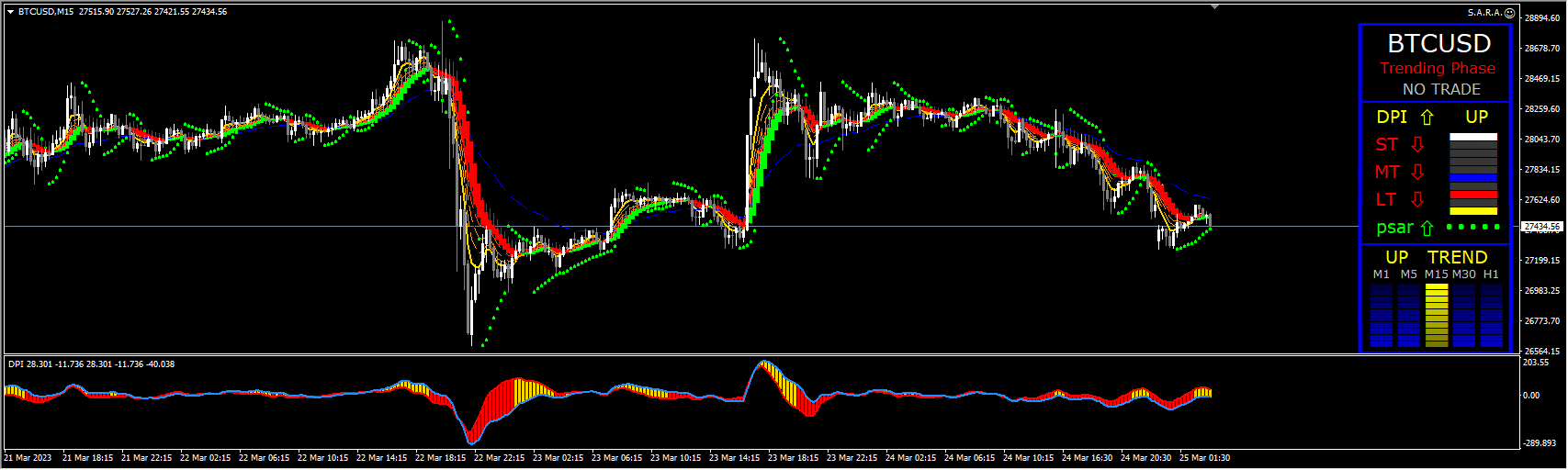The image size is (1568, 470).
Task: Click the current price label 27434.56
Action: [1542, 226]
